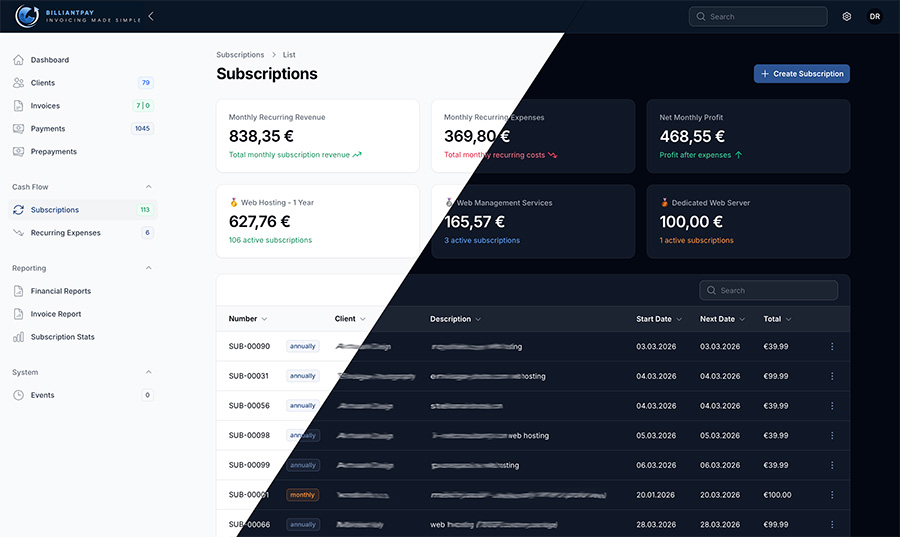Open settings using the gear icon

point(847,17)
